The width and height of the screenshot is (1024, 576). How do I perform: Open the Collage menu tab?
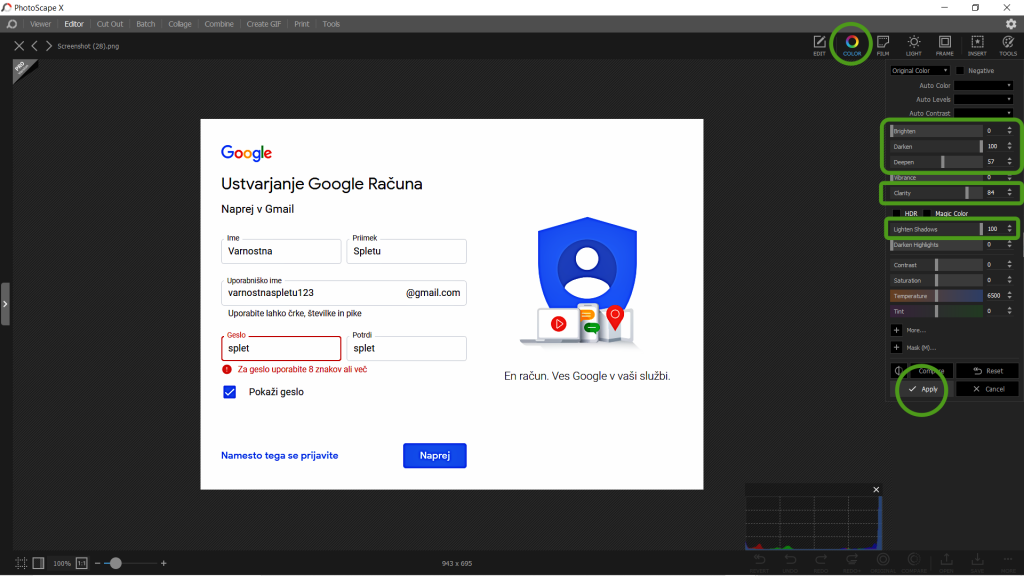pos(180,24)
